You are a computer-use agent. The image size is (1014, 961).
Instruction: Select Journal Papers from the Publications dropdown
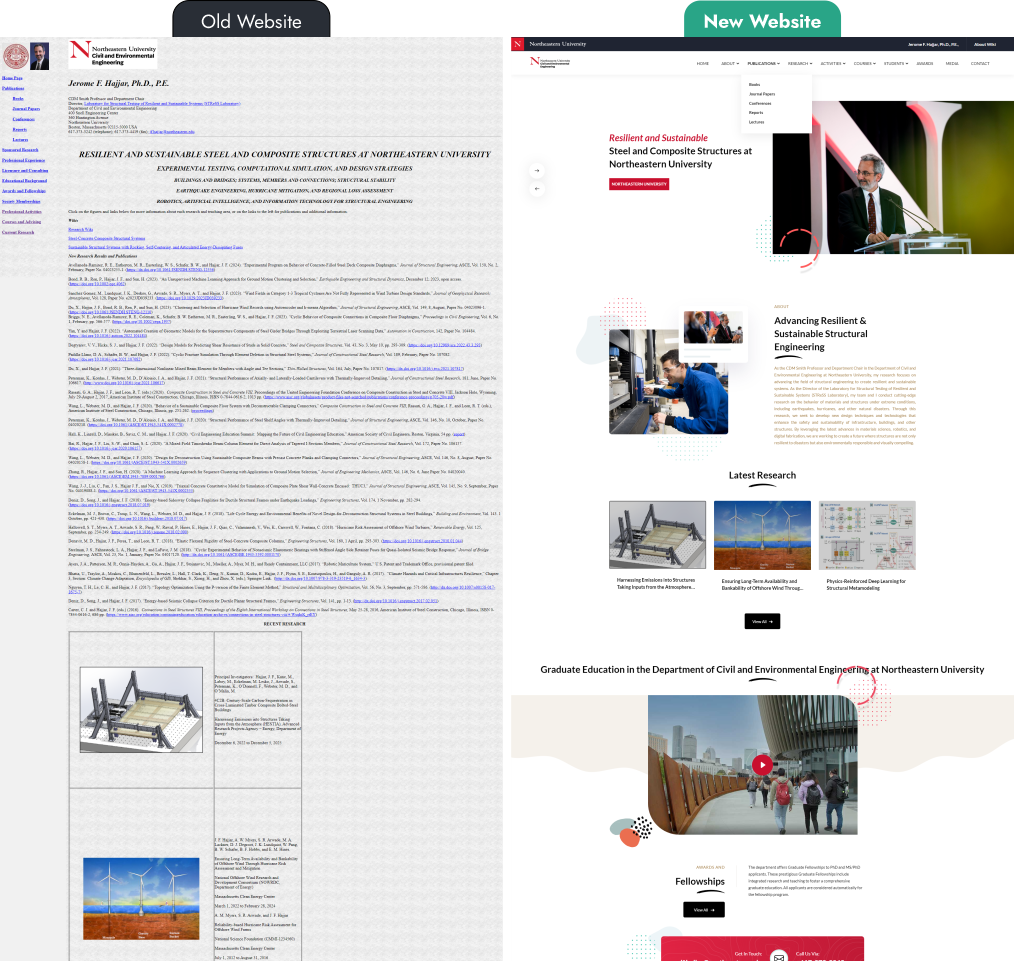pos(764,94)
